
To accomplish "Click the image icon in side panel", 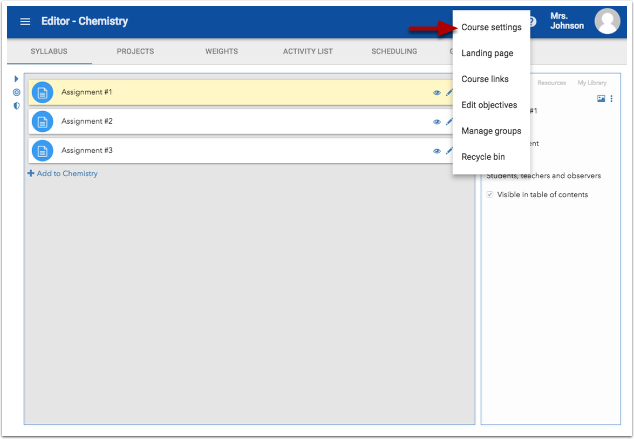I will pos(601,98).
